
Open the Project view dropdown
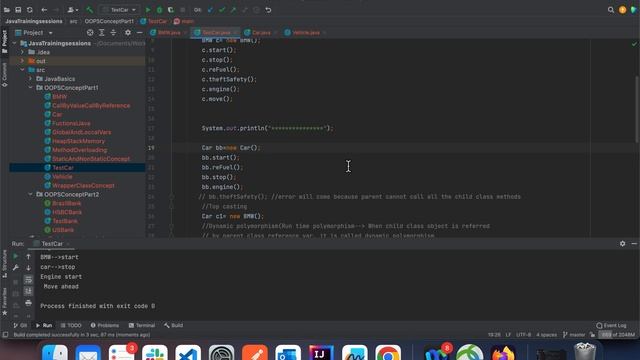click(x=33, y=33)
